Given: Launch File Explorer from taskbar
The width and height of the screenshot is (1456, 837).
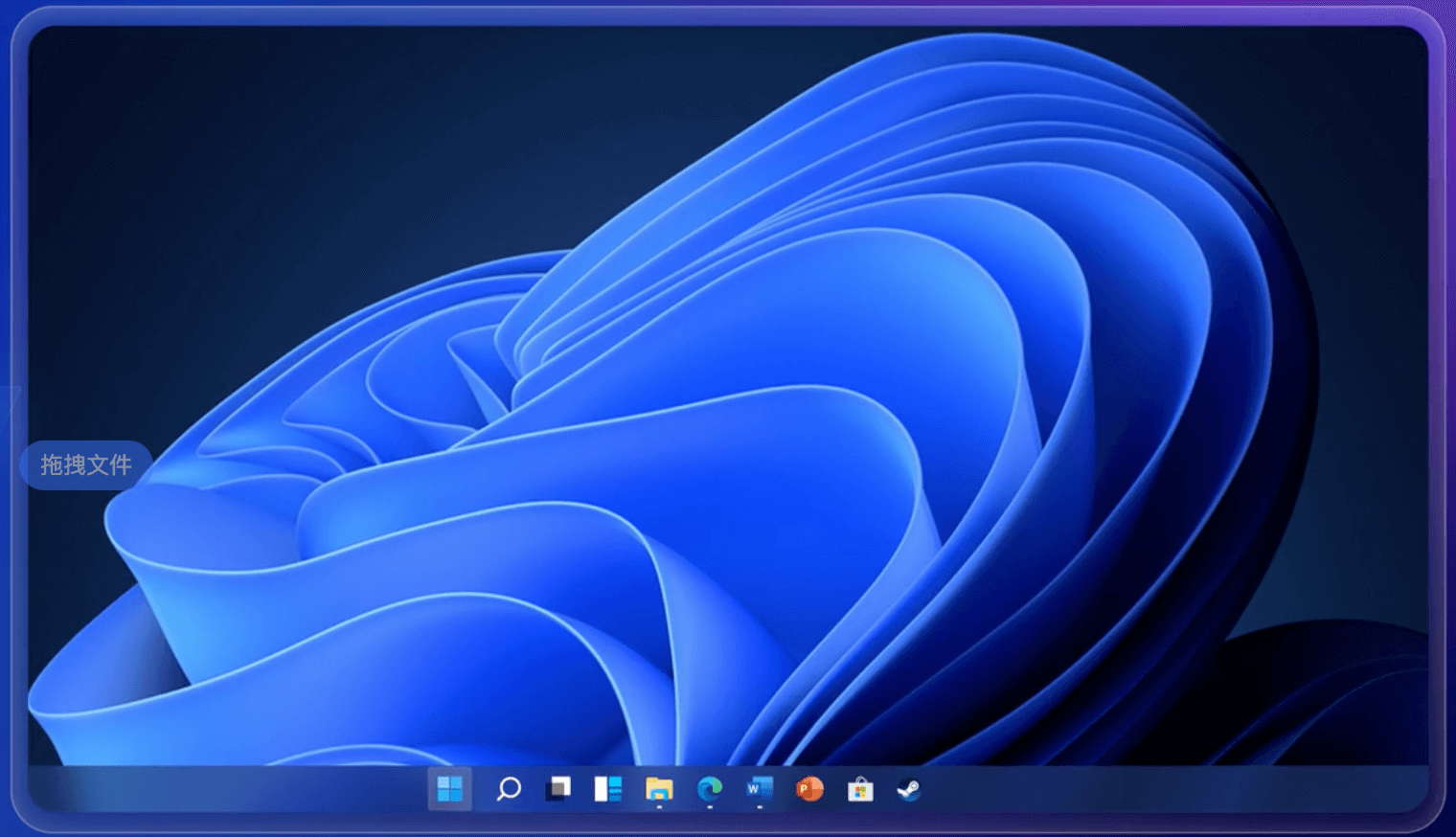Looking at the screenshot, I should [659, 789].
